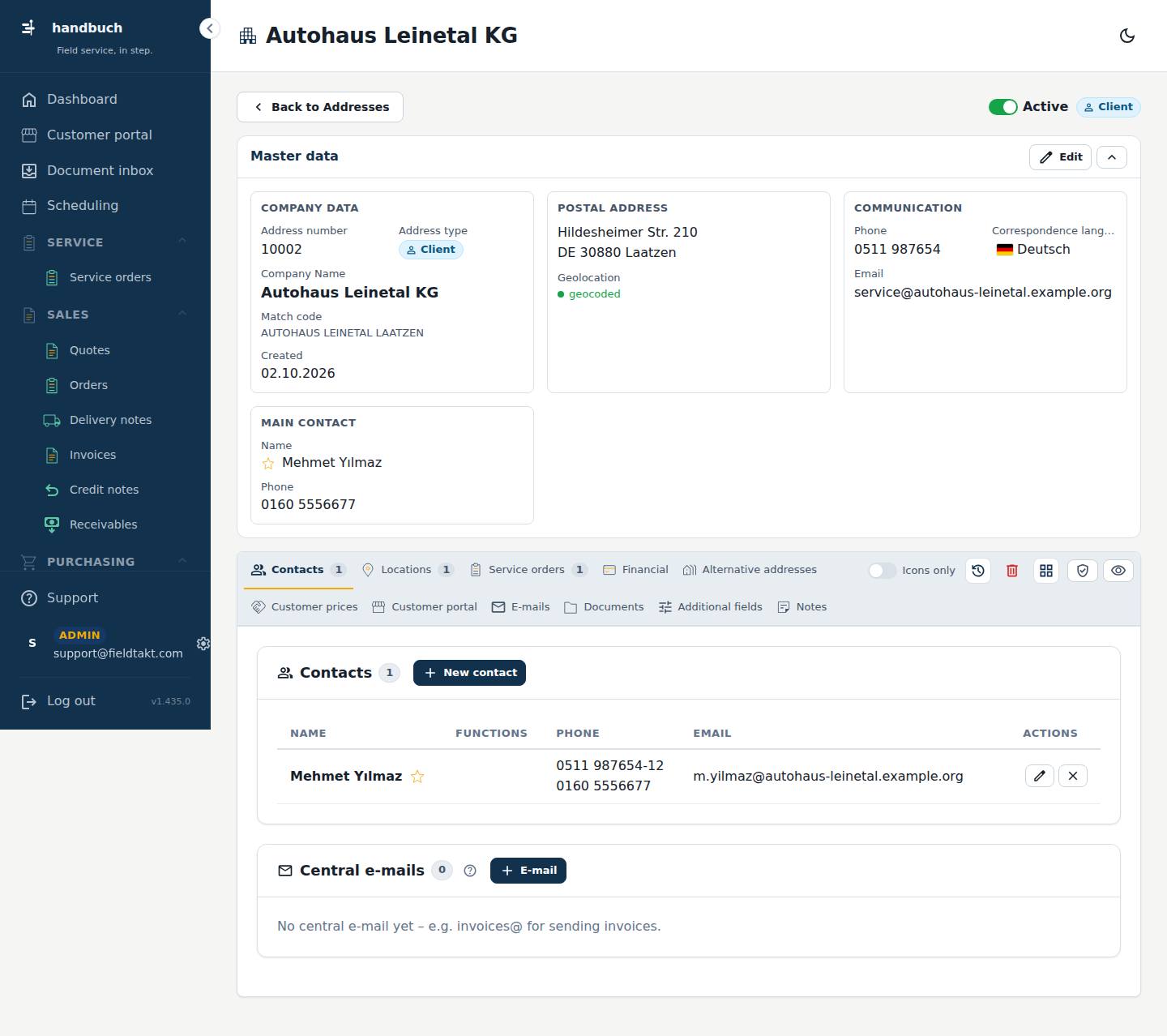
Task: Open history clock icon in tab toolbar
Action: [x=978, y=571]
